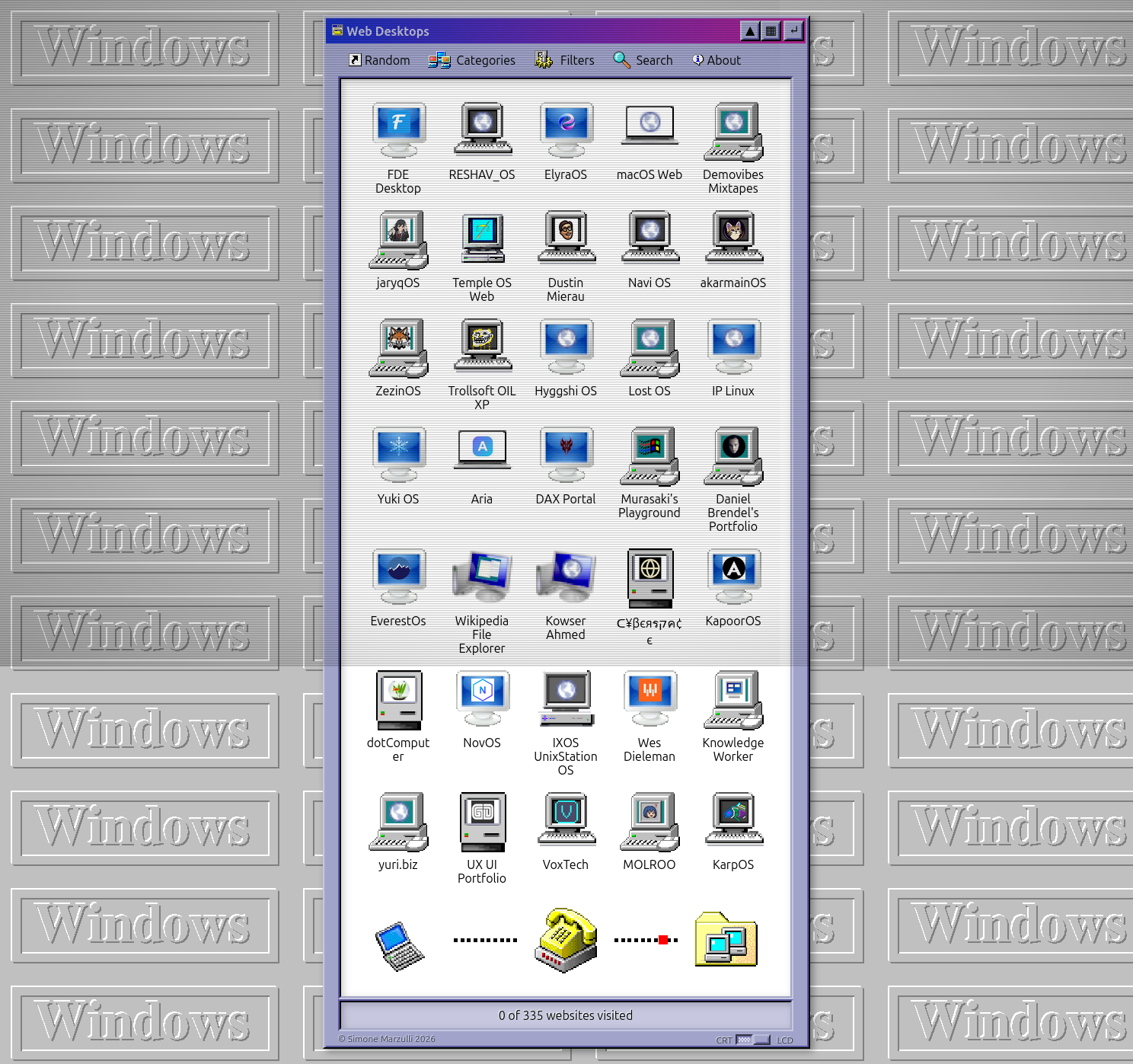Screen dimensions: 1133x1064
Task: Click the up-triangle title bar button
Action: click(x=750, y=31)
